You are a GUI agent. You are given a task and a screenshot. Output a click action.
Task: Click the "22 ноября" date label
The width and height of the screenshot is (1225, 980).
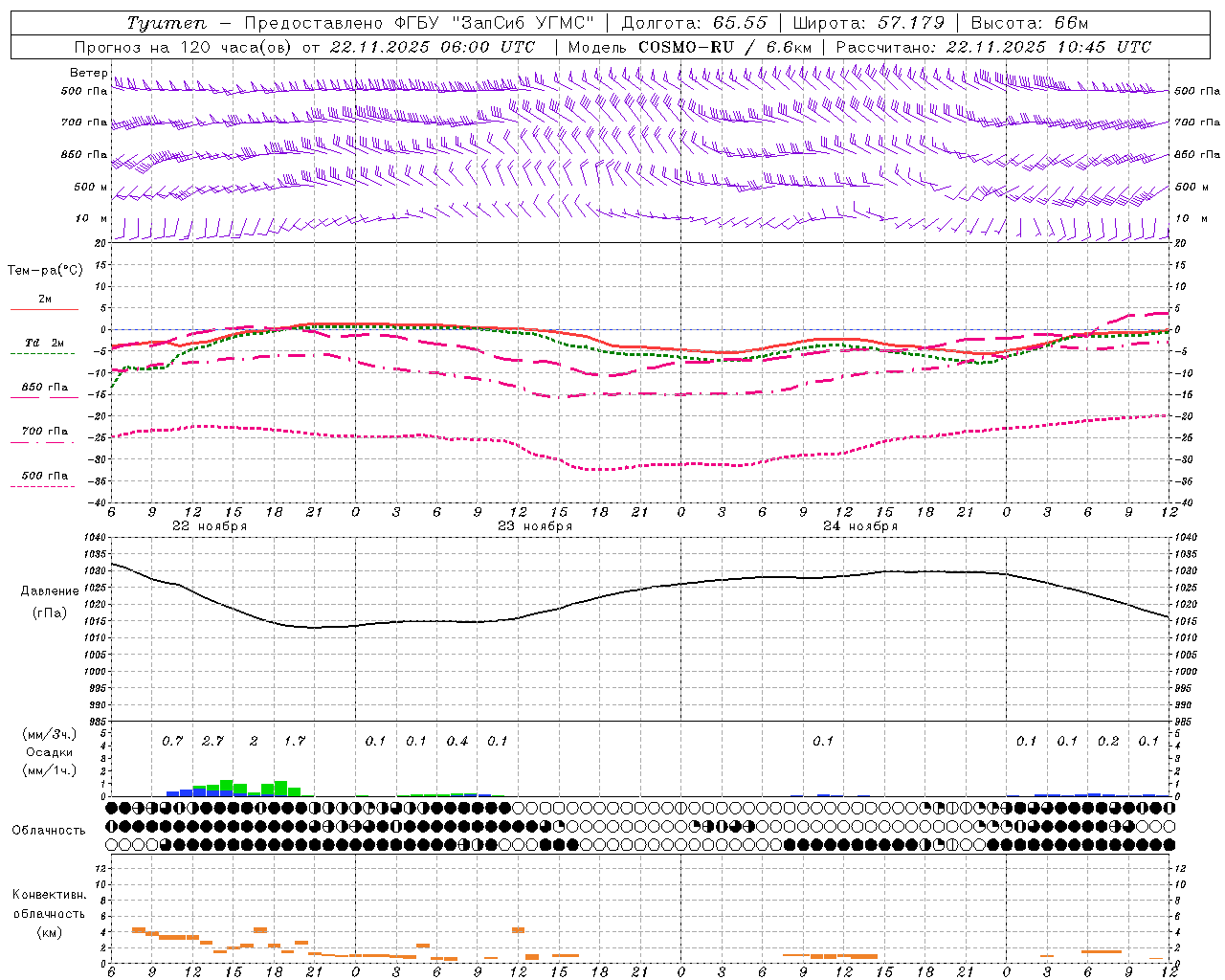pyautogui.click(x=210, y=526)
